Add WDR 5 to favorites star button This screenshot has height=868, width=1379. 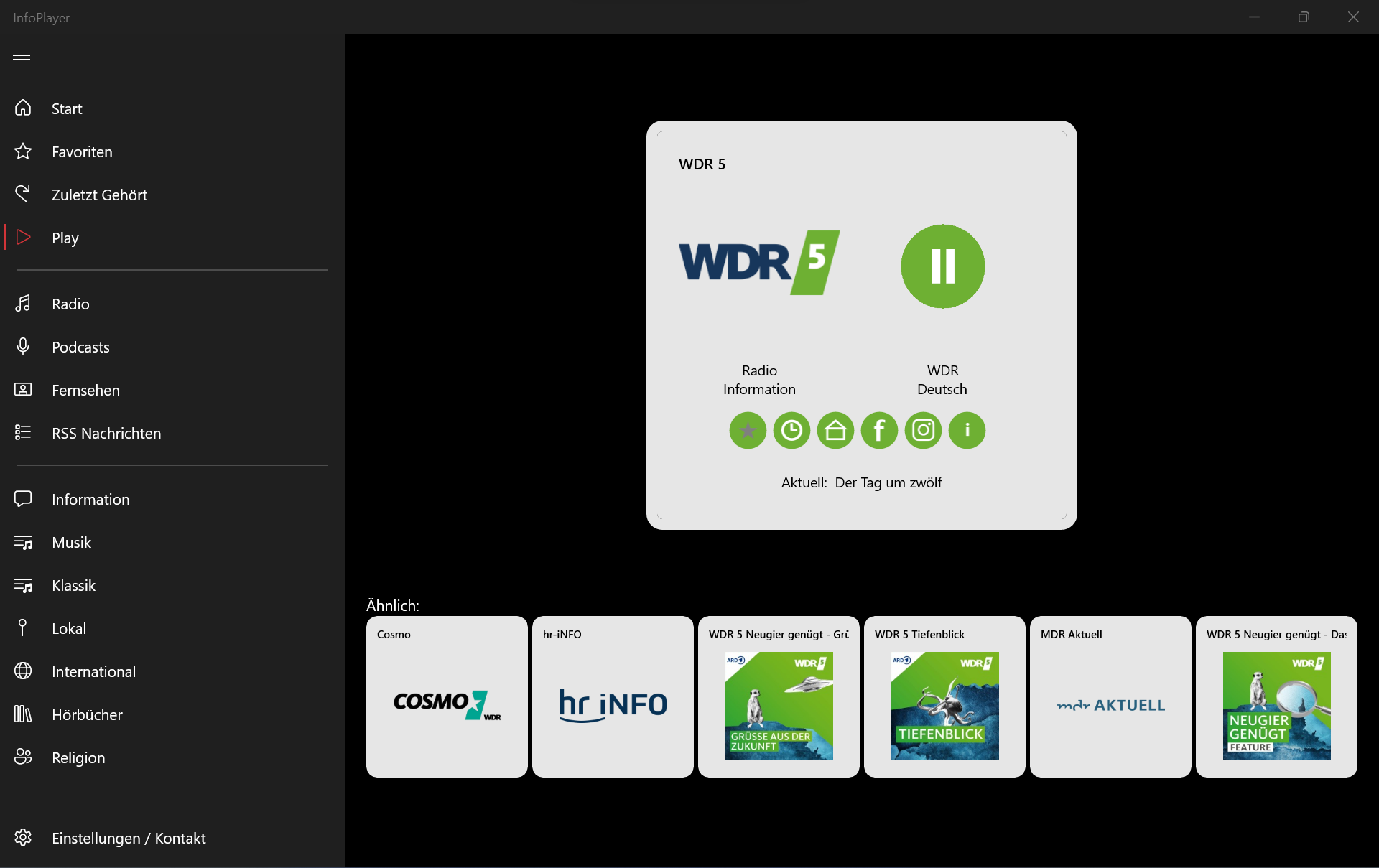[x=748, y=431]
